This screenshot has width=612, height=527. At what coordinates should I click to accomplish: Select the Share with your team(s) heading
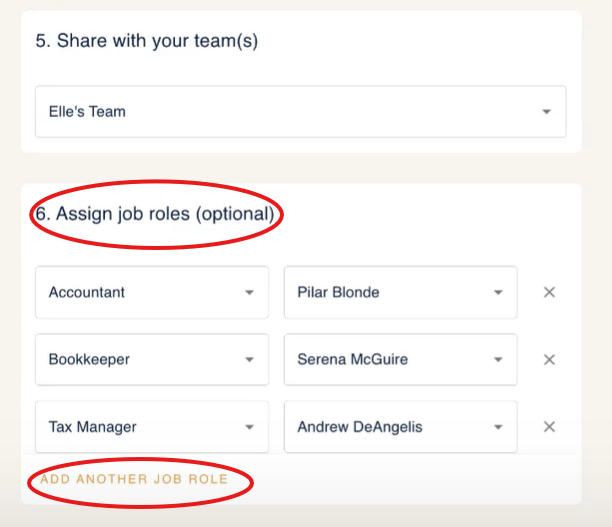[x=147, y=41]
